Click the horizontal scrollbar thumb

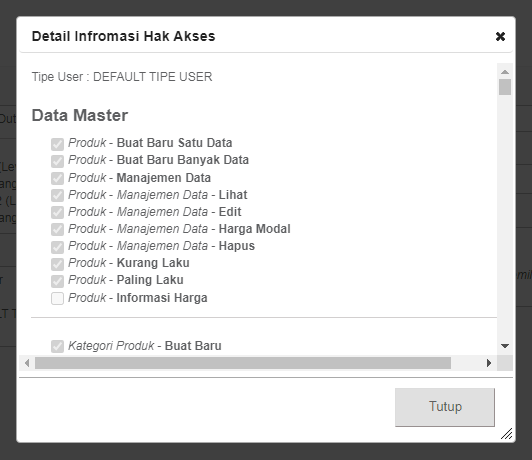[x=243, y=363]
